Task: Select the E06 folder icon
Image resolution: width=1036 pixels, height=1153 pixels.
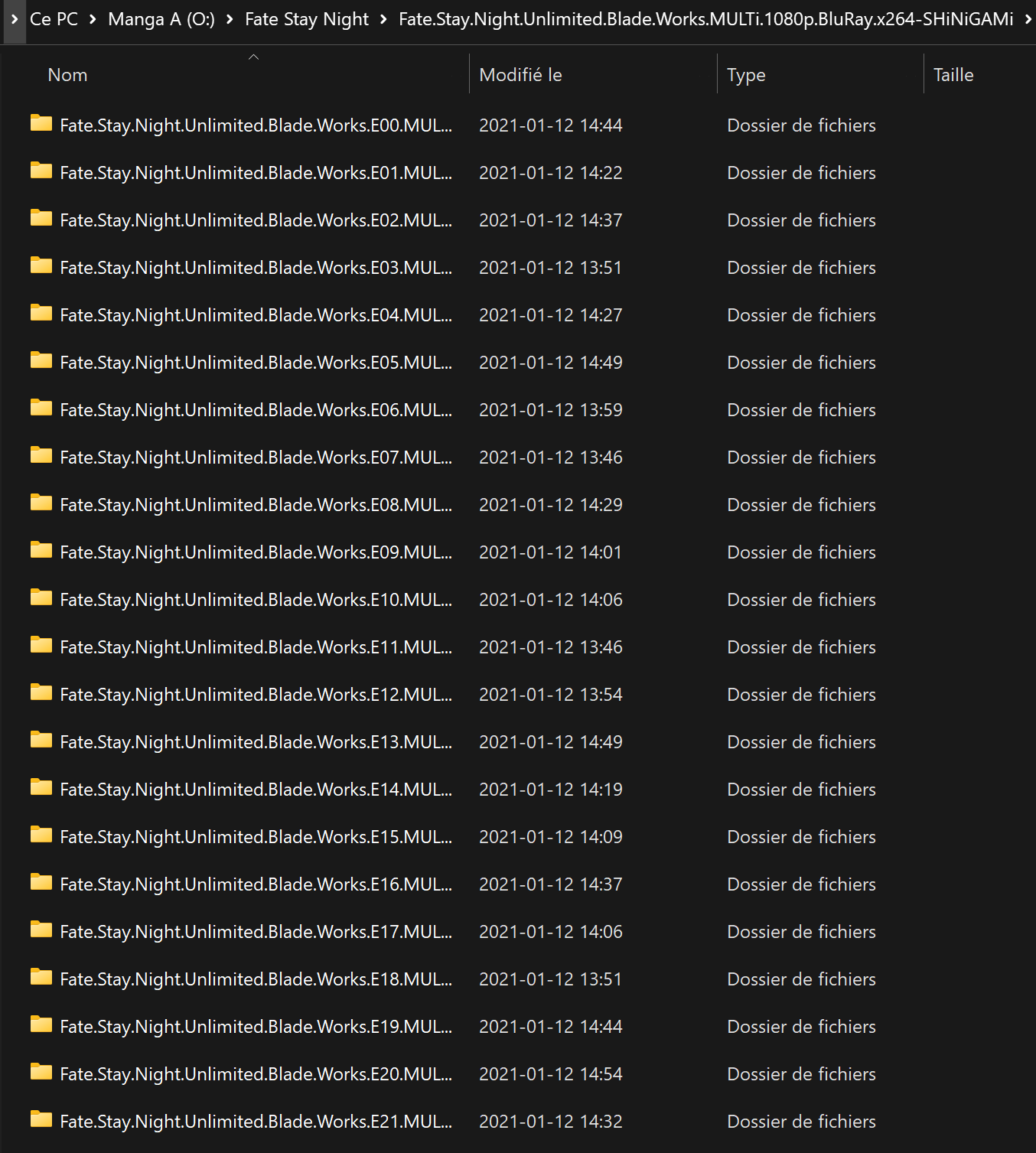Action: pyautogui.click(x=41, y=408)
